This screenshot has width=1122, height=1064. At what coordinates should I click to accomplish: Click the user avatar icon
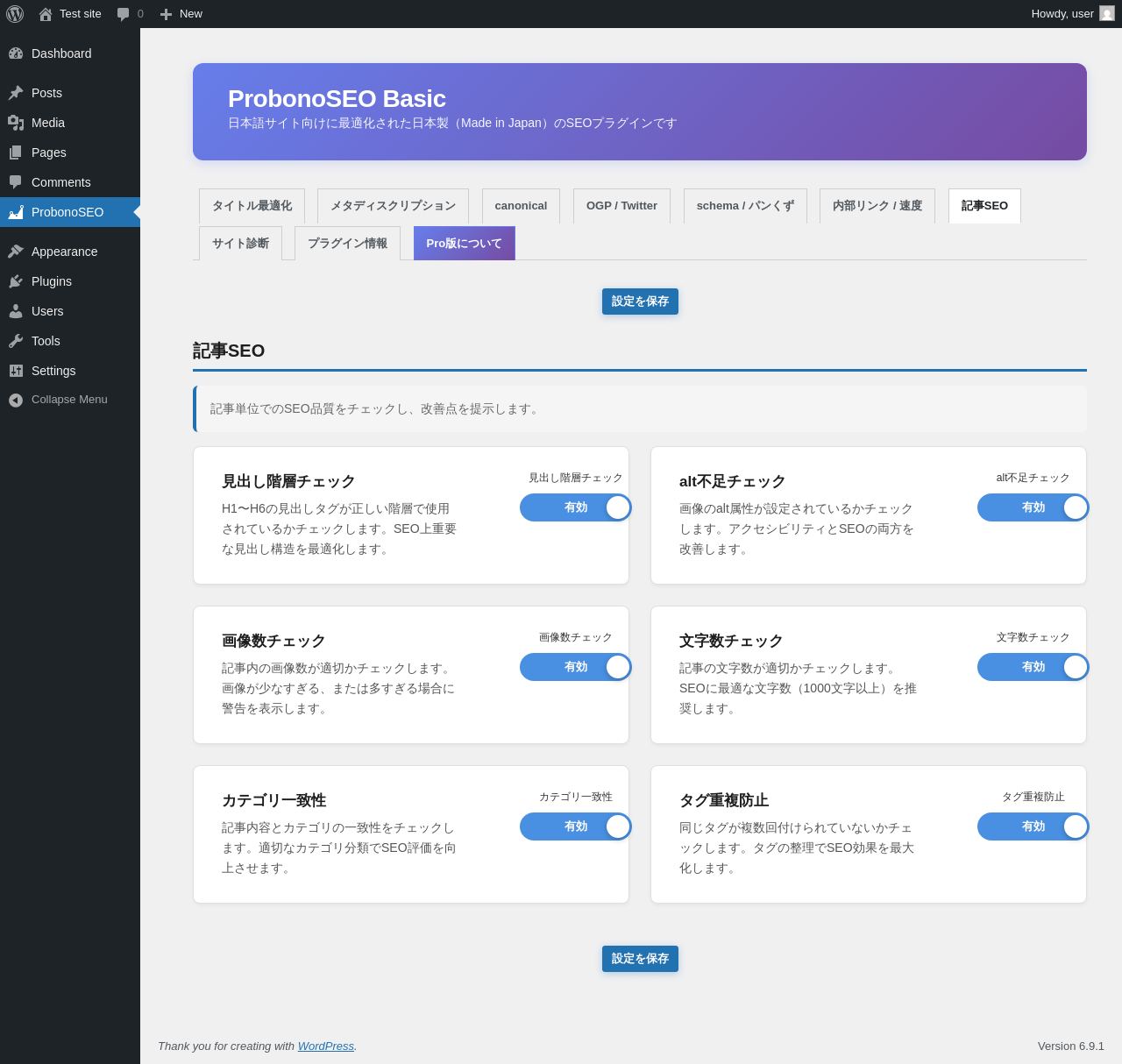1107,13
